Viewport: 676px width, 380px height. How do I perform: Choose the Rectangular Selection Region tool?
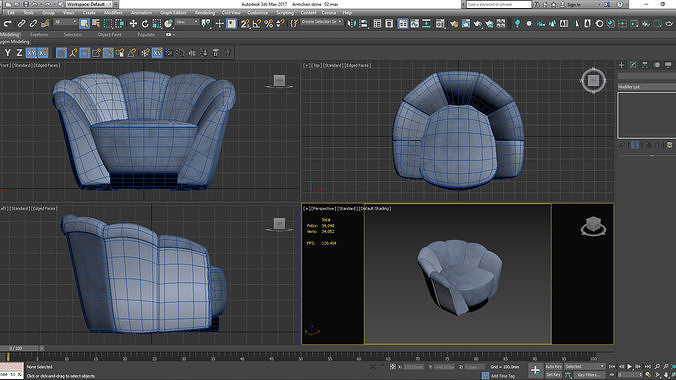click(x=108, y=24)
